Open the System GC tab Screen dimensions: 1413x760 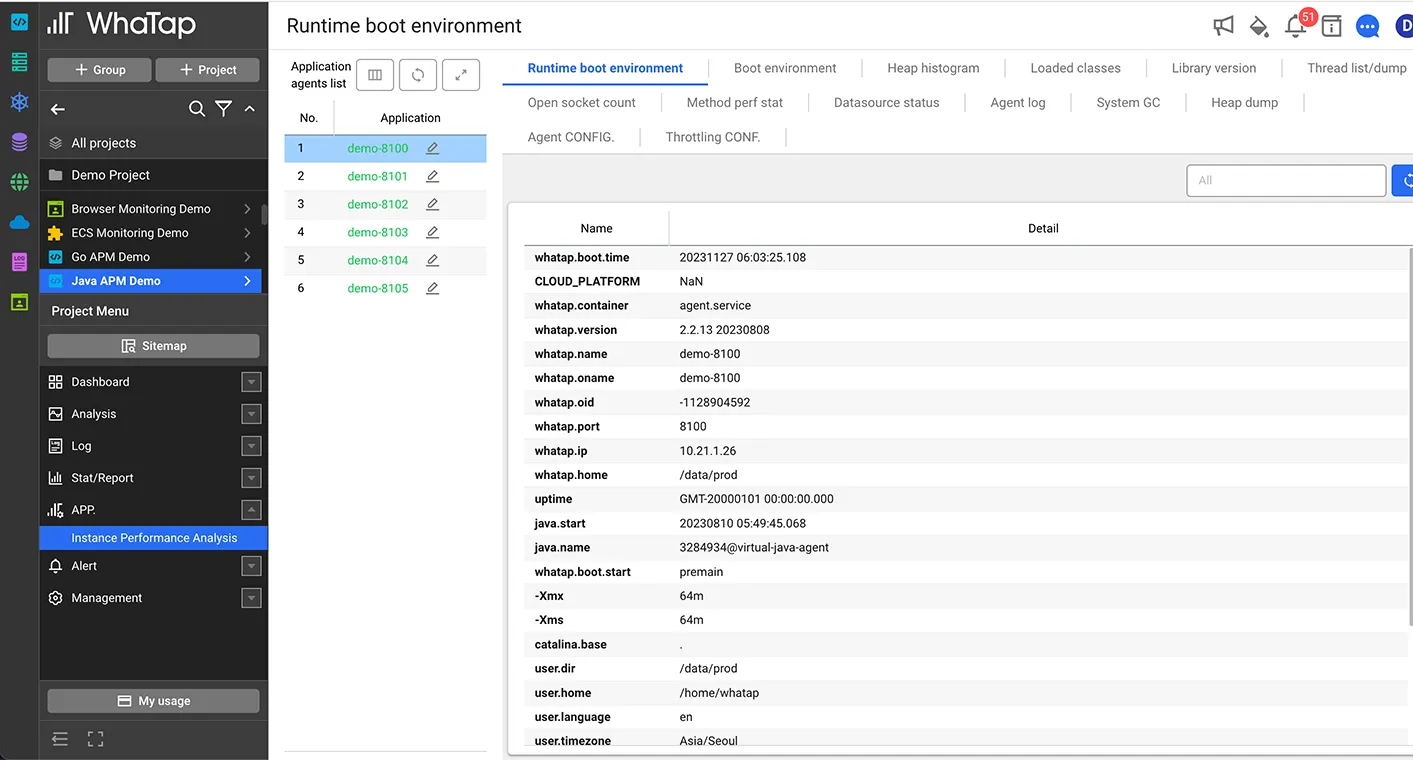coord(1128,102)
